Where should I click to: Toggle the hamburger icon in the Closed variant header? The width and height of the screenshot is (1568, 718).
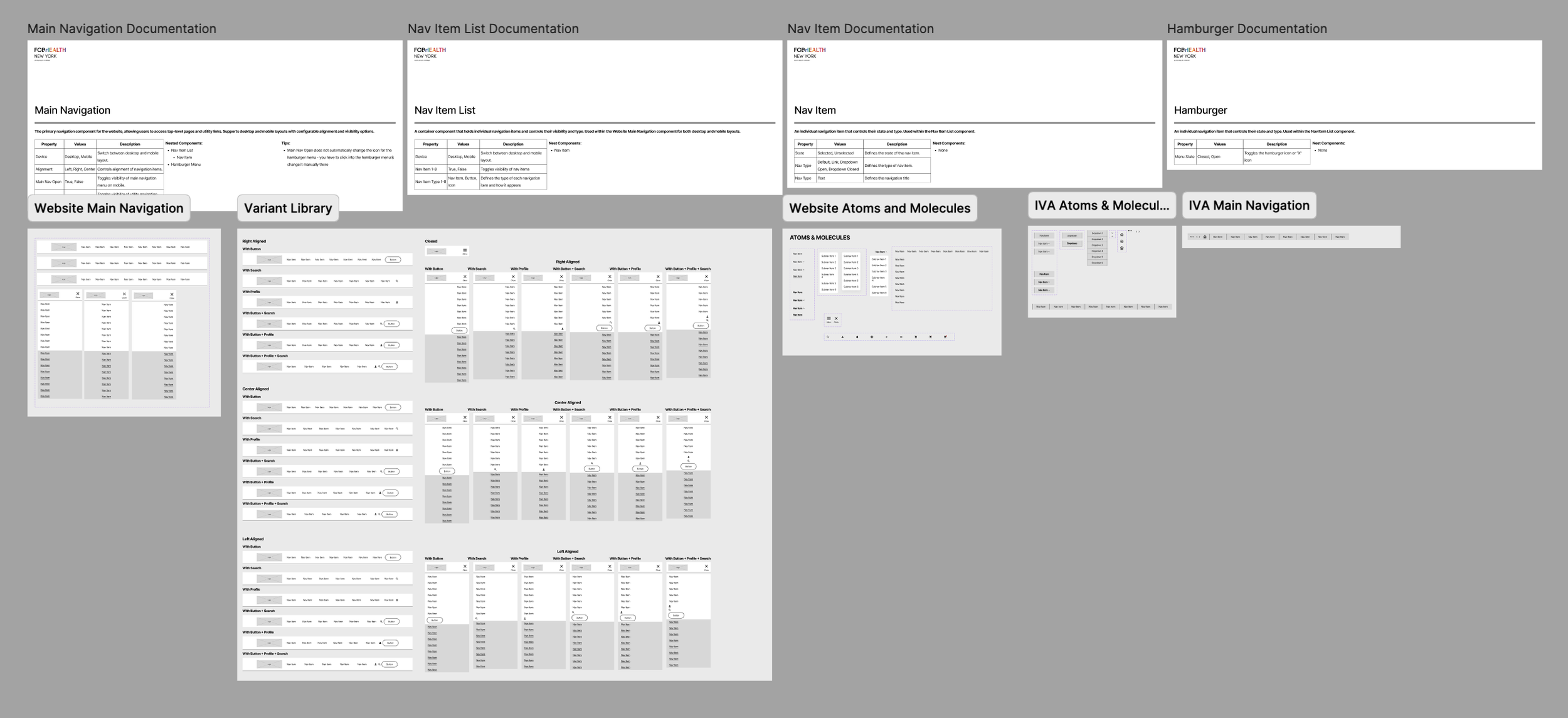pyautogui.click(x=464, y=250)
